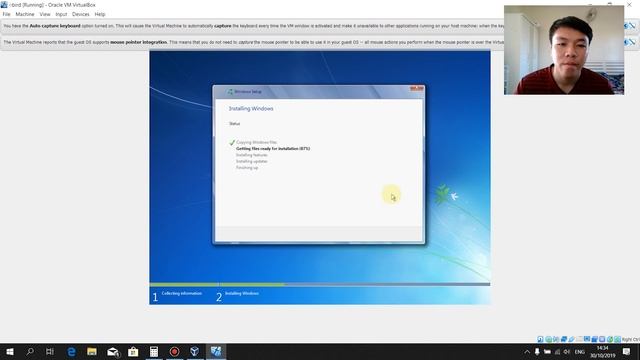Click the battery tray icon
The image size is (640, 360).
[547, 351]
